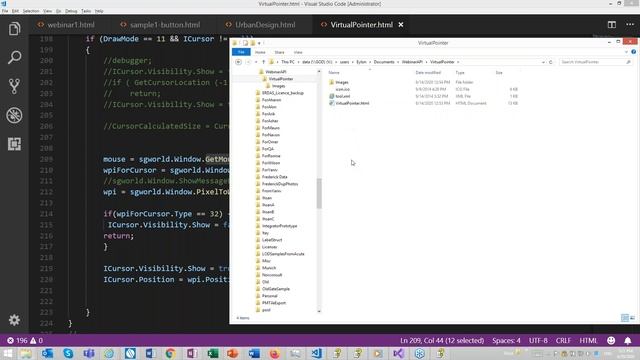Click Documents in the address breadcrumb
The height and width of the screenshot is (360, 640).
tap(384, 62)
